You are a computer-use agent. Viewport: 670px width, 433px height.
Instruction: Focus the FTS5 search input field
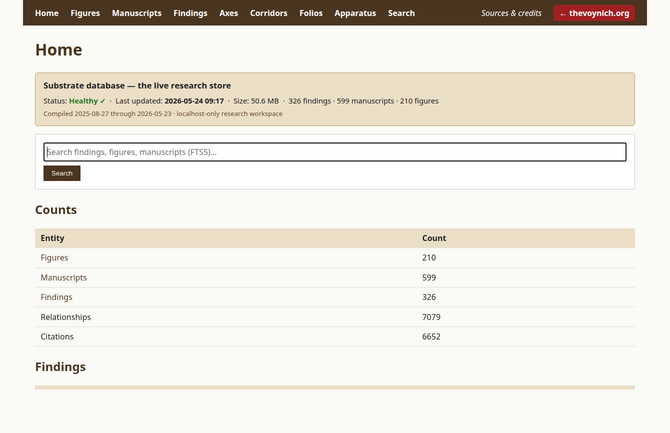[x=335, y=152]
